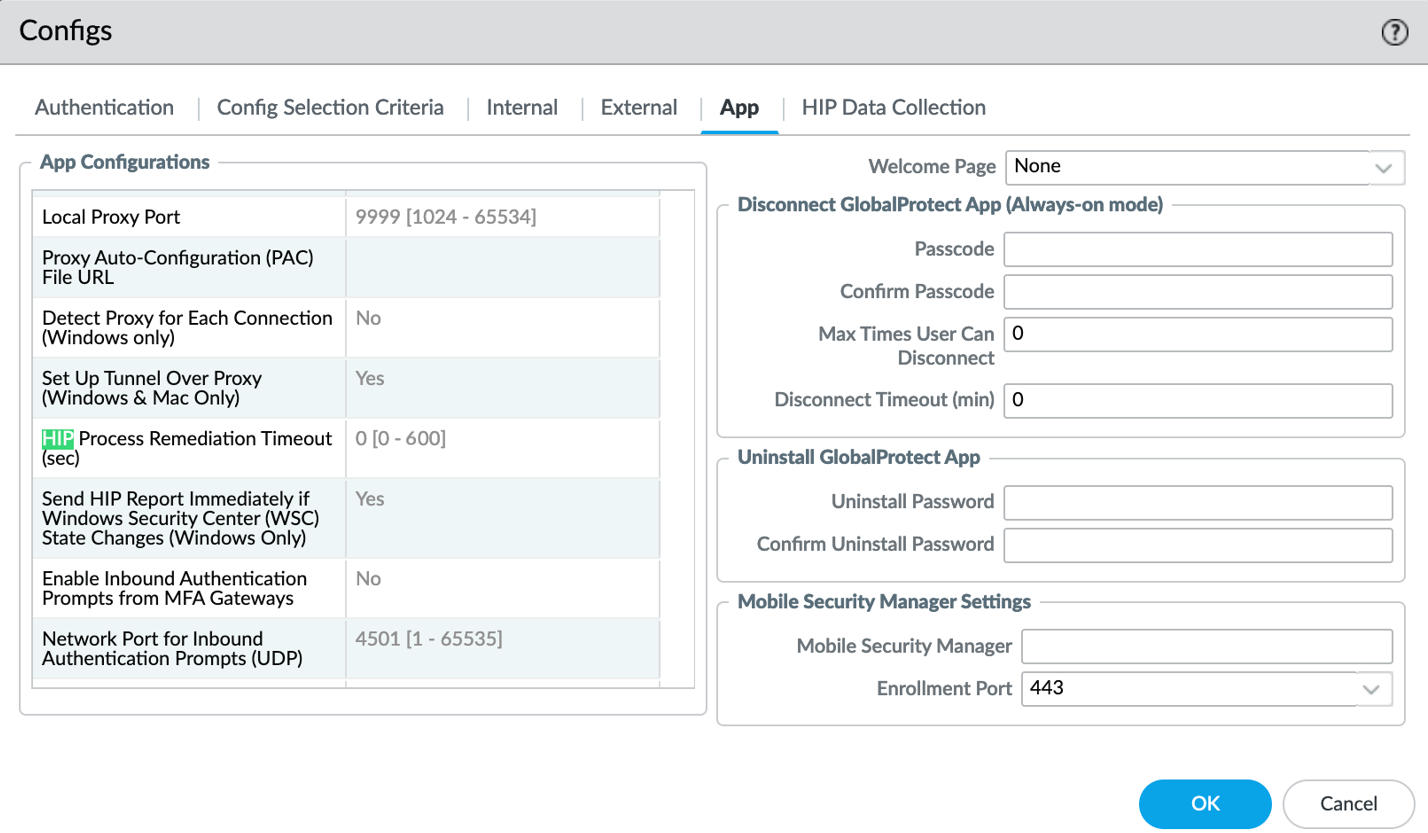The width and height of the screenshot is (1428, 833).
Task: Click the Cancel button
Action: 1348,803
